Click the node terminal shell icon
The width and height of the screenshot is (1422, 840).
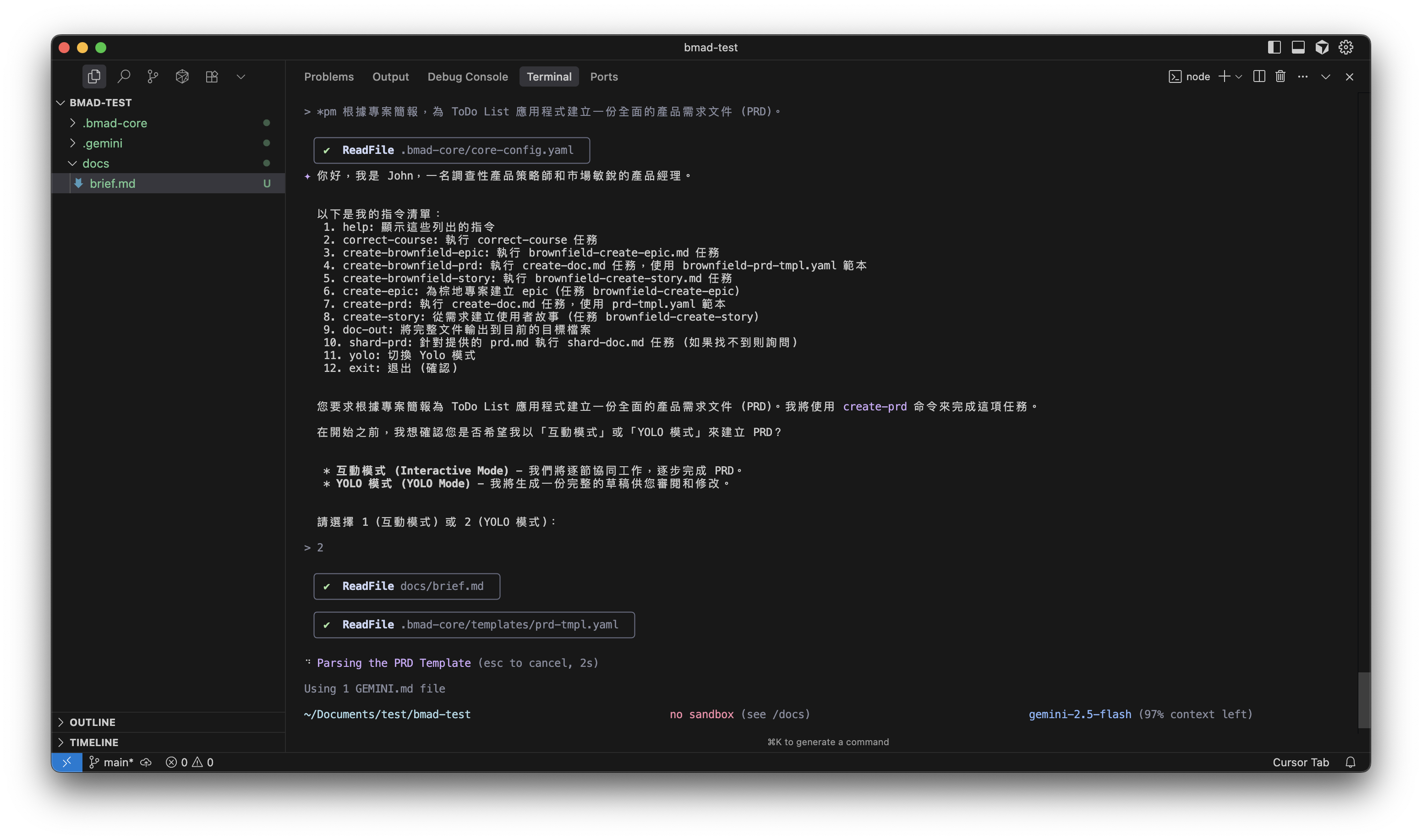coord(1175,76)
